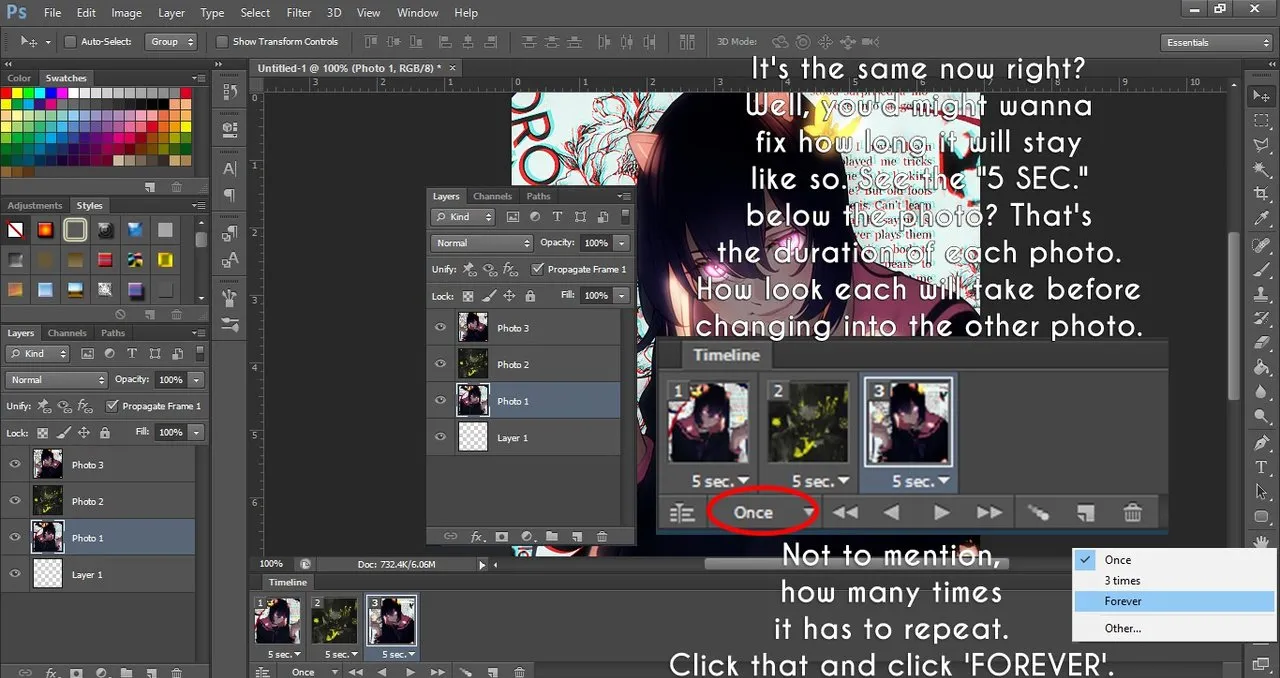Switch to the Adjustments tab
Viewport: 1280px width, 678px height.
pyautogui.click(x=35, y=205)
